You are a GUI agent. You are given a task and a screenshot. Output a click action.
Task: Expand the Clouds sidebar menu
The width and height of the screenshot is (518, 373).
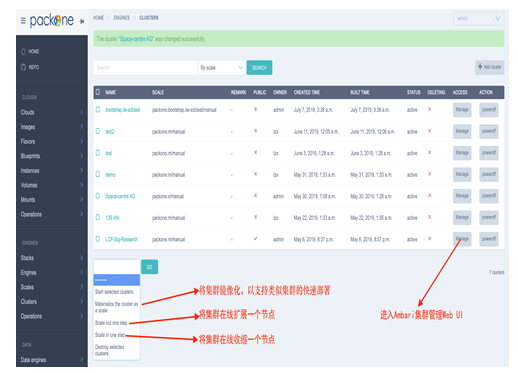pyautogui.click(x=52, y=112)
